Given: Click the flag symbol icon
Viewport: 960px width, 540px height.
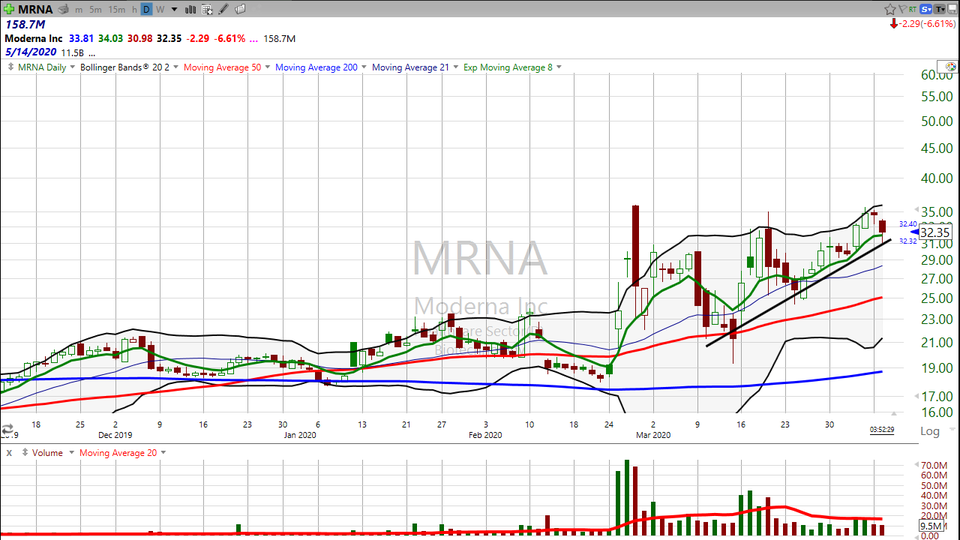Looking at the screenshot, I should tap(902, 9).
